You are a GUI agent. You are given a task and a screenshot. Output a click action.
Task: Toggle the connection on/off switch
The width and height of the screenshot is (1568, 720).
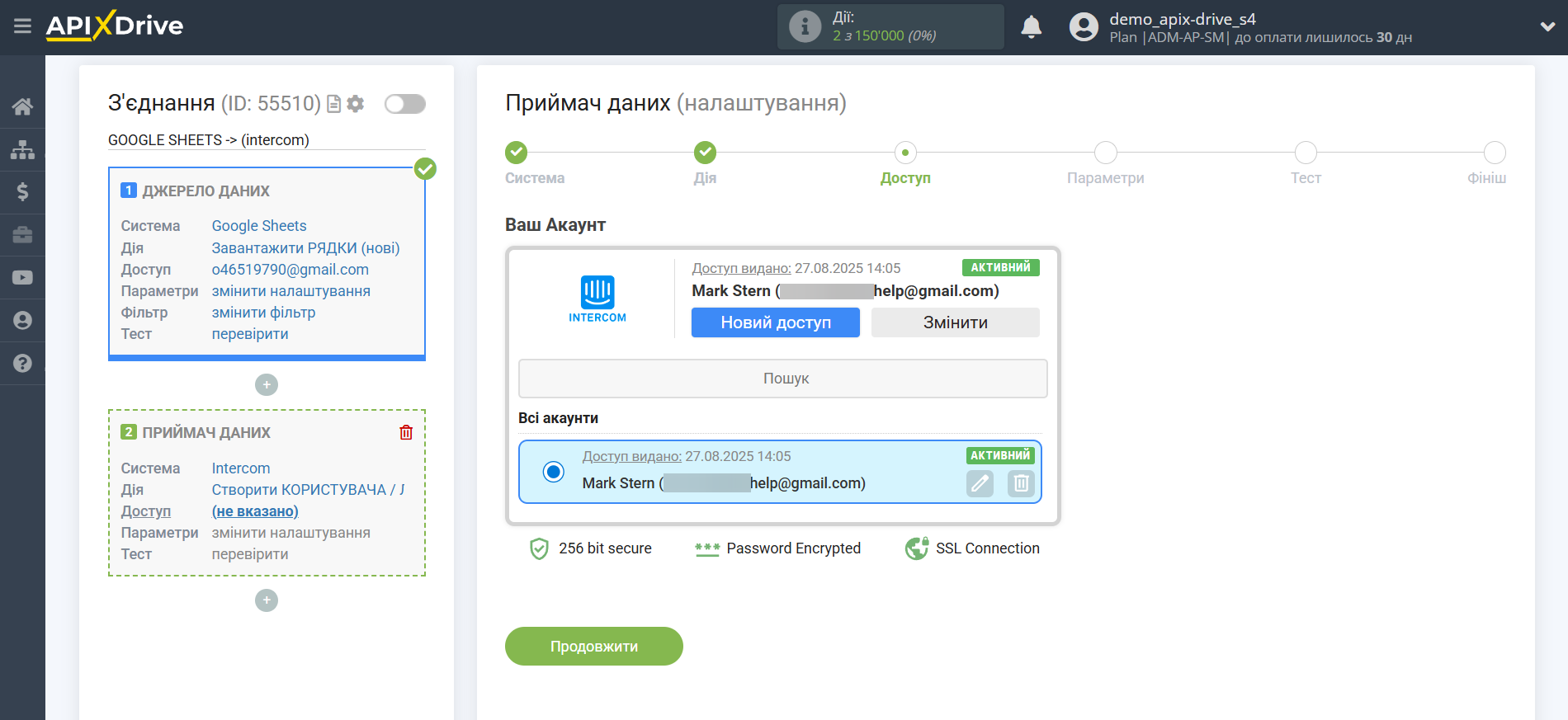coord(405,104)
